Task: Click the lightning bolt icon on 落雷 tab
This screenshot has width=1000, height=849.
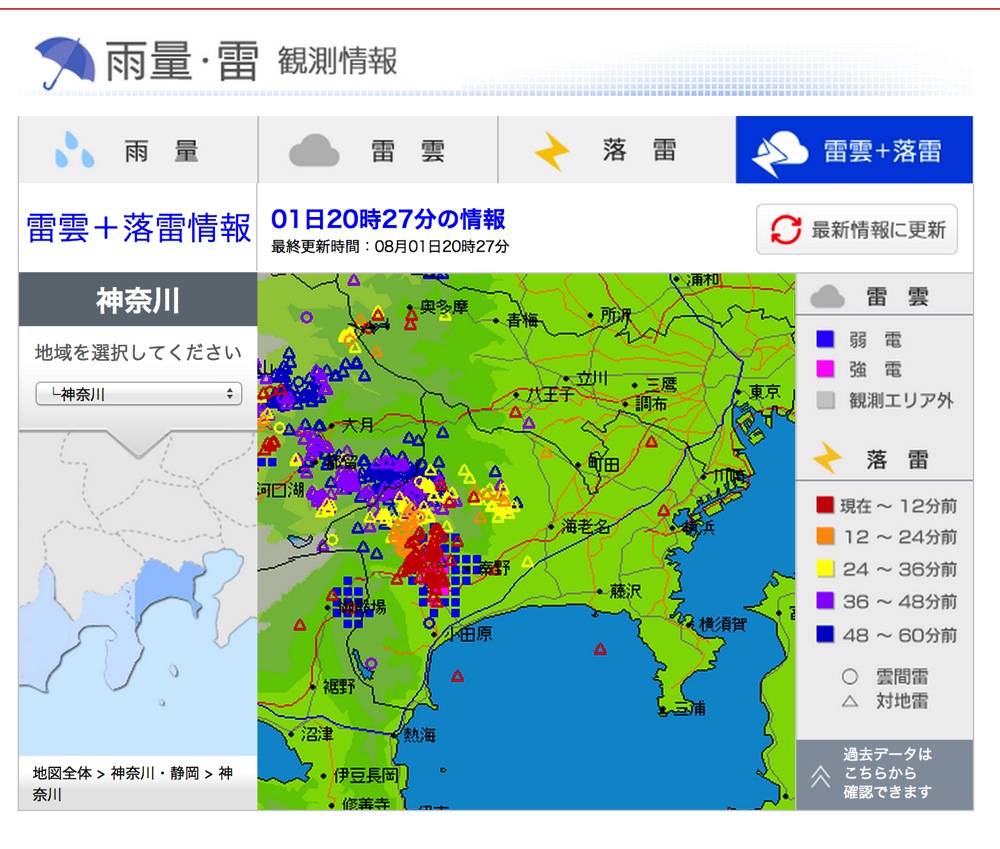Action: pos(551,152)
